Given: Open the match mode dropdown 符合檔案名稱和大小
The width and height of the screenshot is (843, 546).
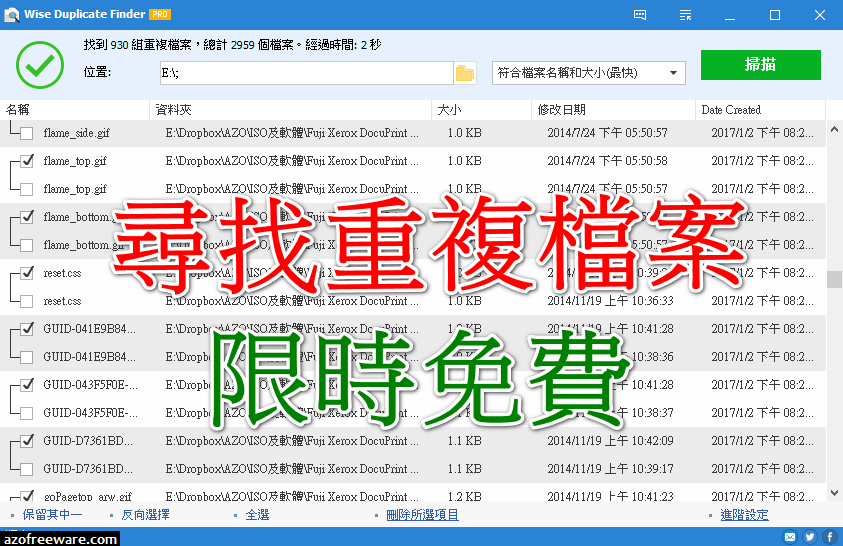Looking at the screenshot, I should (589, 73).
